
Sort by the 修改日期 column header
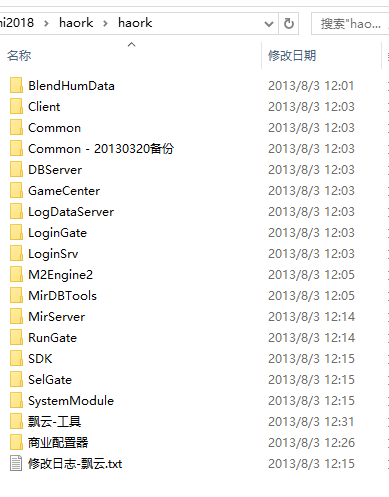(x=292, y=55)
